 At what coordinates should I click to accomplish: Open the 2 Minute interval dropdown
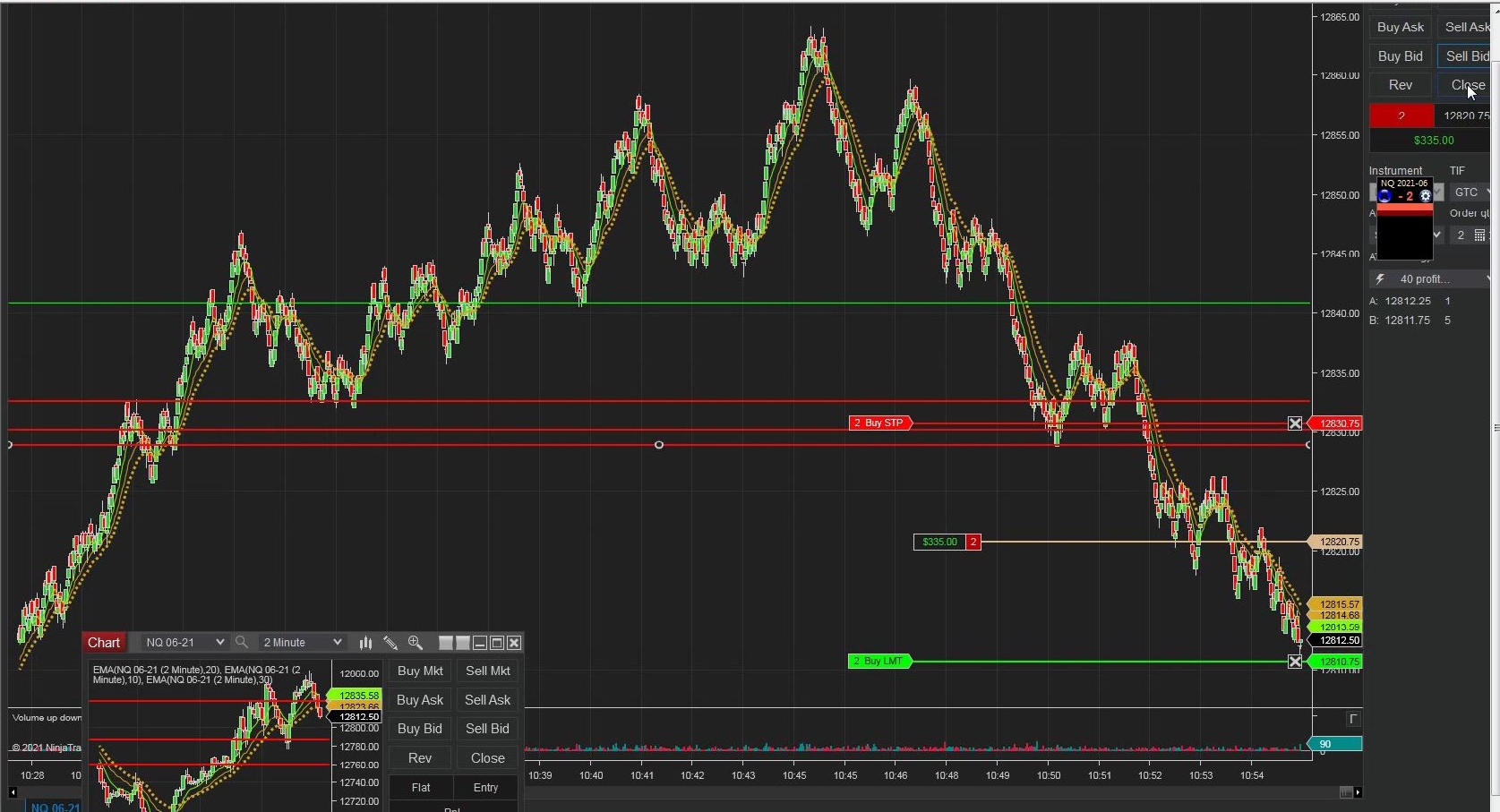point(303,642)
